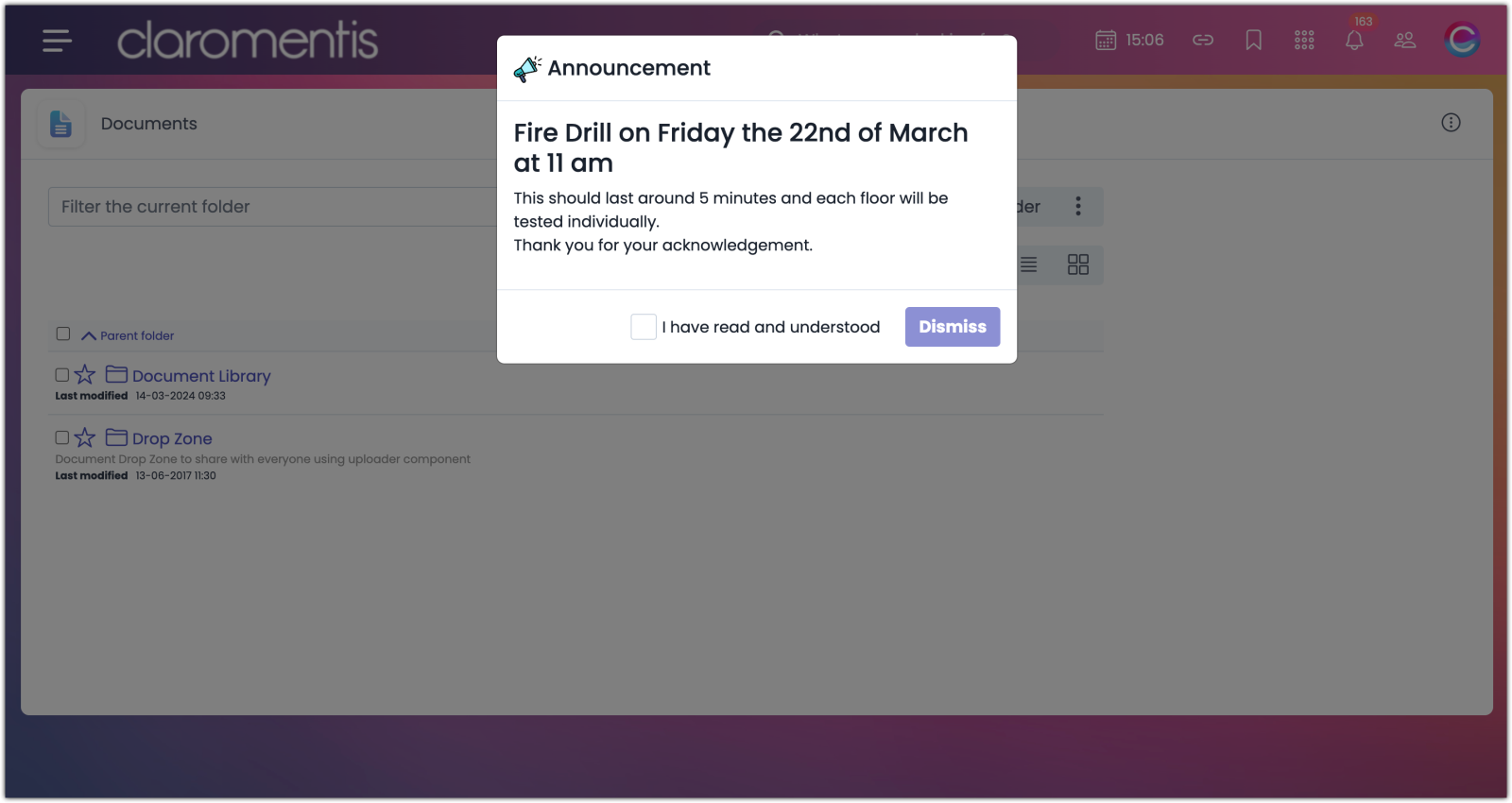Open the Drop Zone folder
The width and height of the screenshot is (1512, 803).
point(172,438)
